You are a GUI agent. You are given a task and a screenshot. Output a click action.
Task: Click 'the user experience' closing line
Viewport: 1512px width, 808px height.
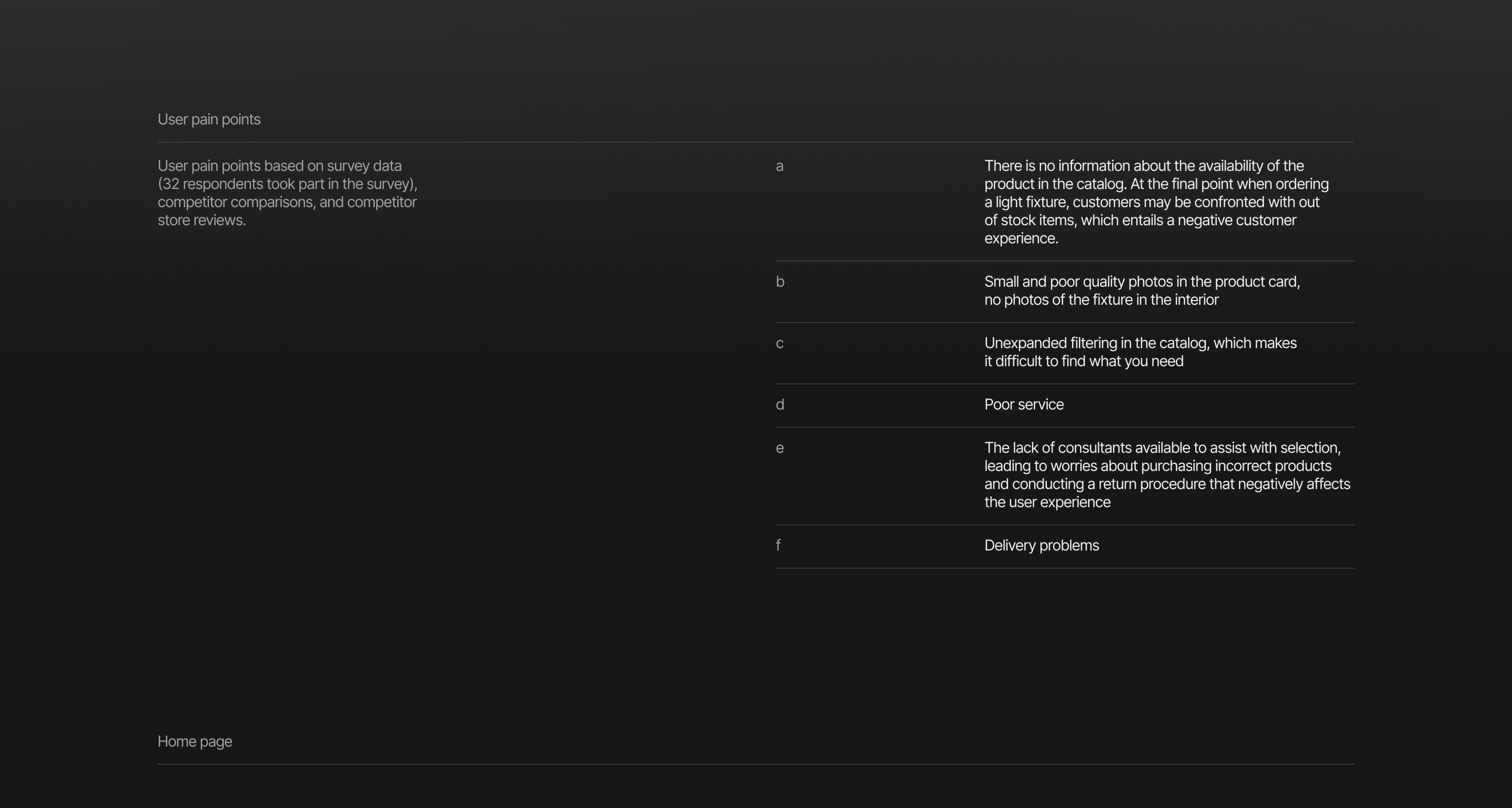(x=1047, y=503)
